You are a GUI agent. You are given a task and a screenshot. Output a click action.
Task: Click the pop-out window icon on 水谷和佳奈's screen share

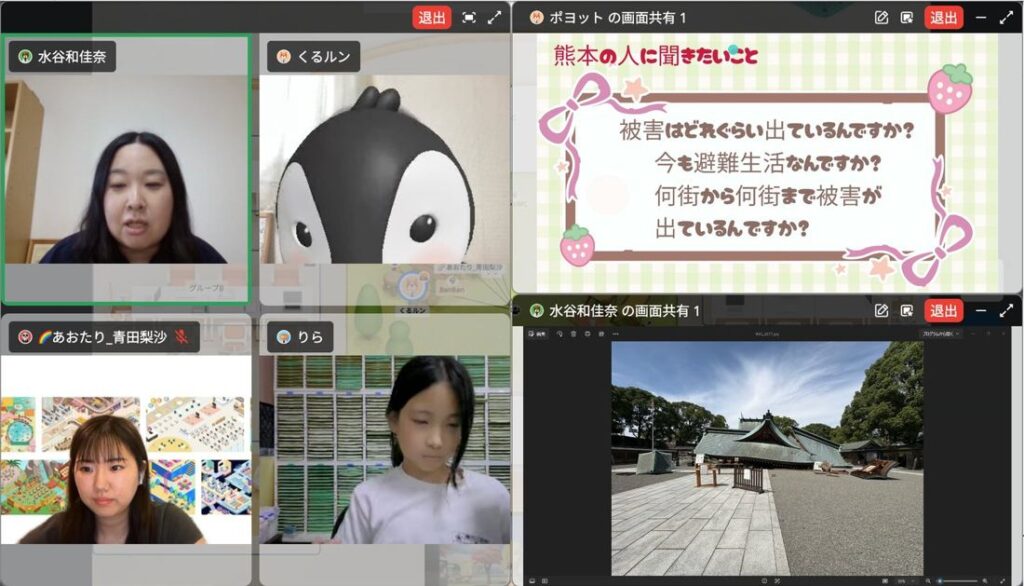pyautogui.click(x=906, y=311)
